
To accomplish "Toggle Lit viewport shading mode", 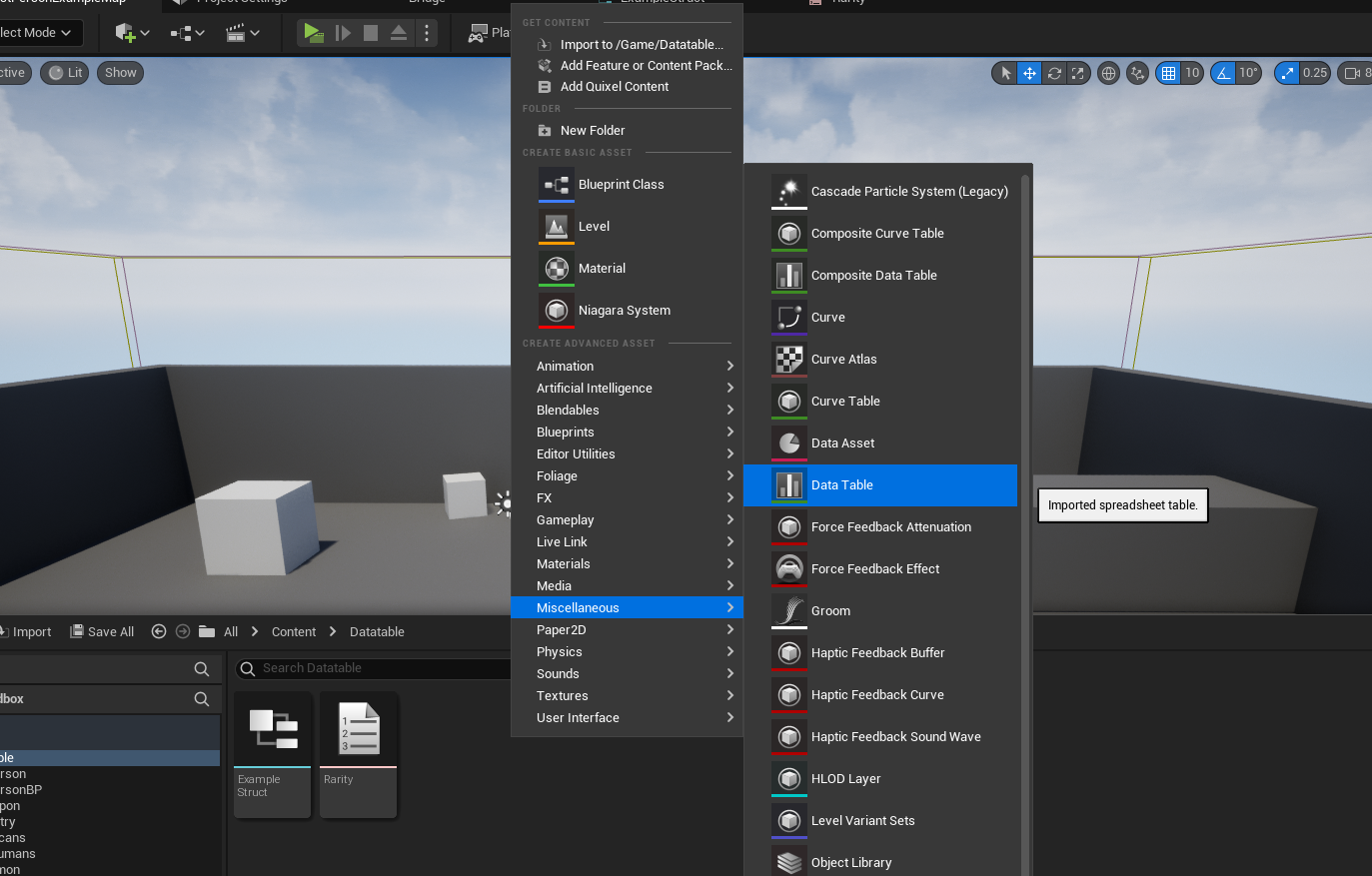I will click(x=64, y=72).
